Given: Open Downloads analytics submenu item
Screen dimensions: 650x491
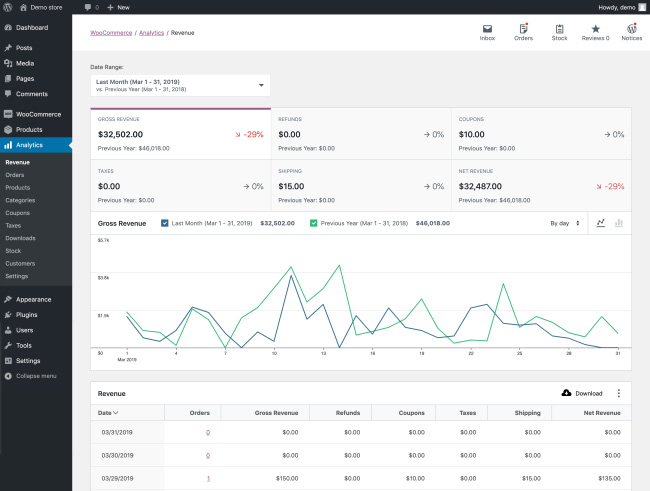Looking at the screenshot, I should pyautogui.click(x=20, y=238).
